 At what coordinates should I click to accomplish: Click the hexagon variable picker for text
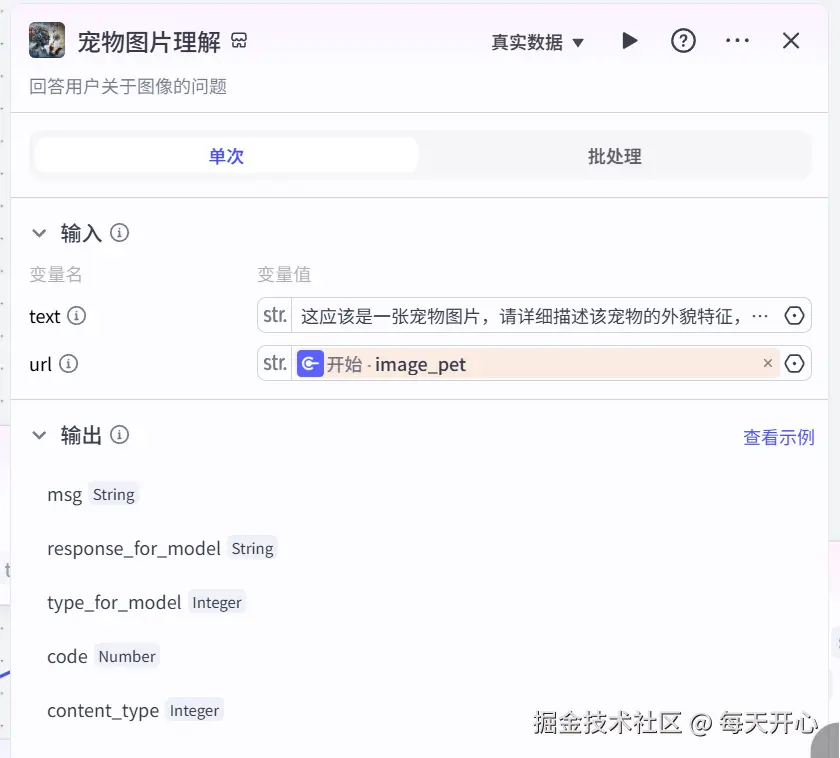(x=794, y=316)
